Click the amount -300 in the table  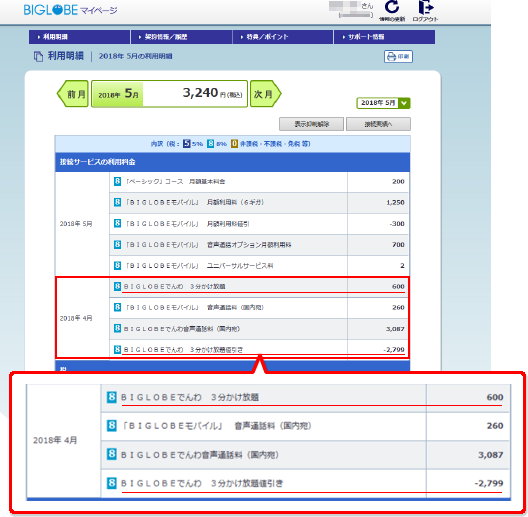pos(397,224)
